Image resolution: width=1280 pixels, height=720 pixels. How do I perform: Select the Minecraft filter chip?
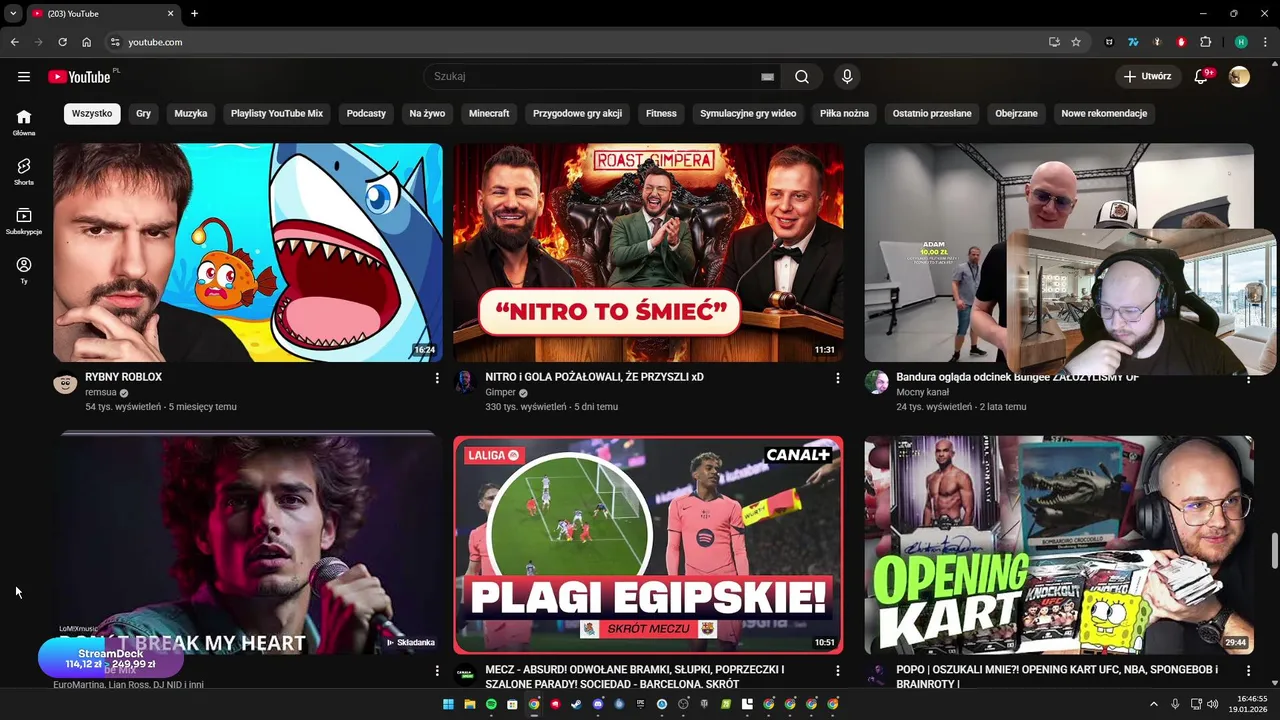[489, 114]
